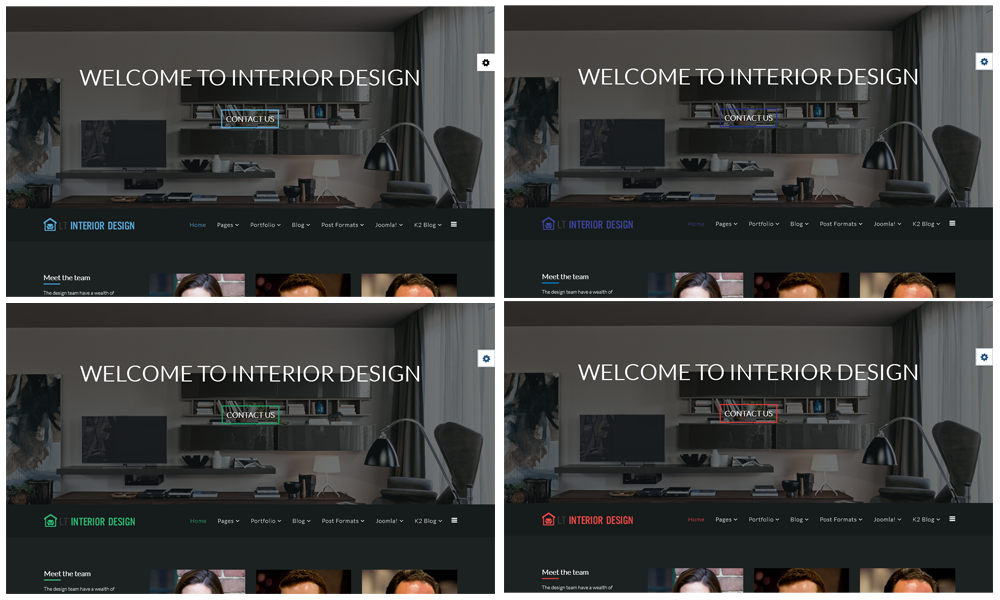Open Joomla! dropdown in red themed preview
The image size is (1000, 600).
pos(888,519)
